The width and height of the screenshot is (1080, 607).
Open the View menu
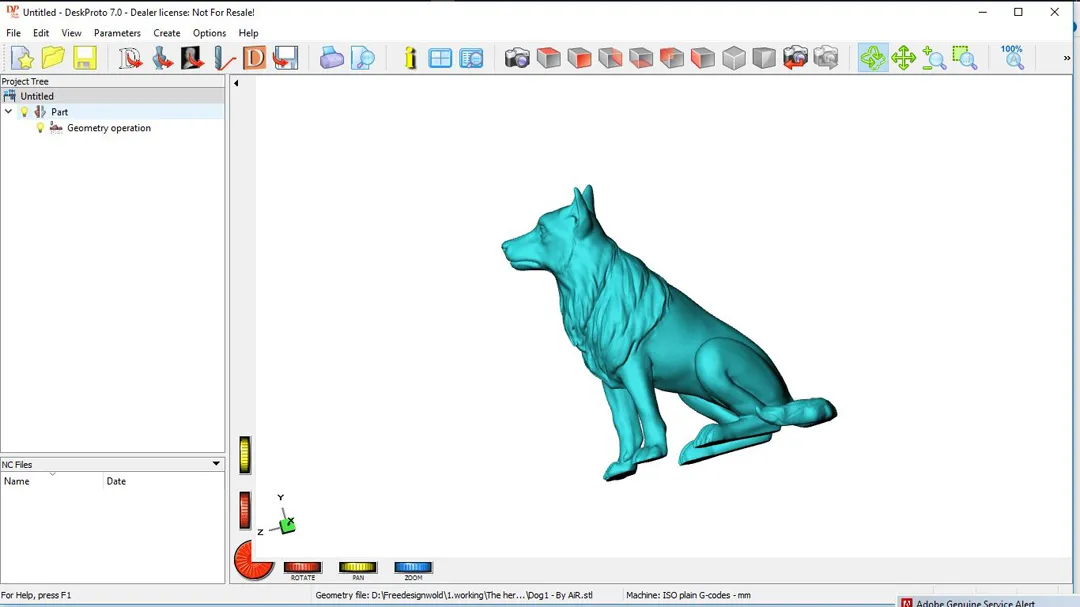[x=71, y=33]
